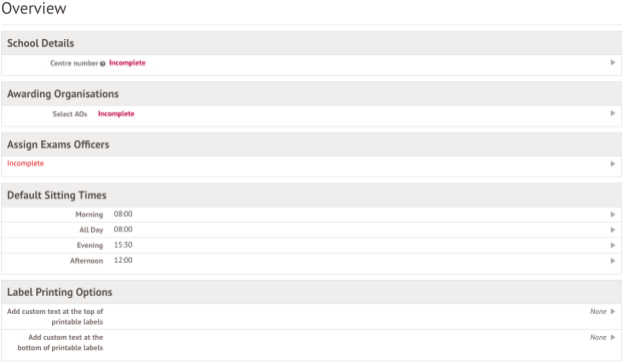Click arrow on Evening sitting time row
Viewport: 624px width, 364px height.
[x=613, y=245]
